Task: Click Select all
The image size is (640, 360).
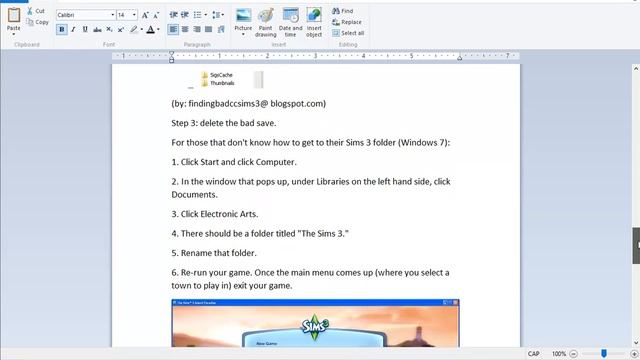Action: pos(348,33)
